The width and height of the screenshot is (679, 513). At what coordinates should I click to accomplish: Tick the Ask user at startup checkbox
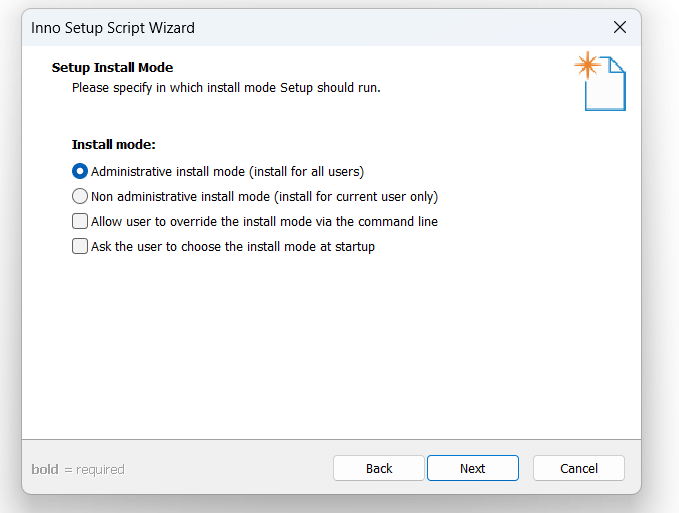(x=80, y=246)
